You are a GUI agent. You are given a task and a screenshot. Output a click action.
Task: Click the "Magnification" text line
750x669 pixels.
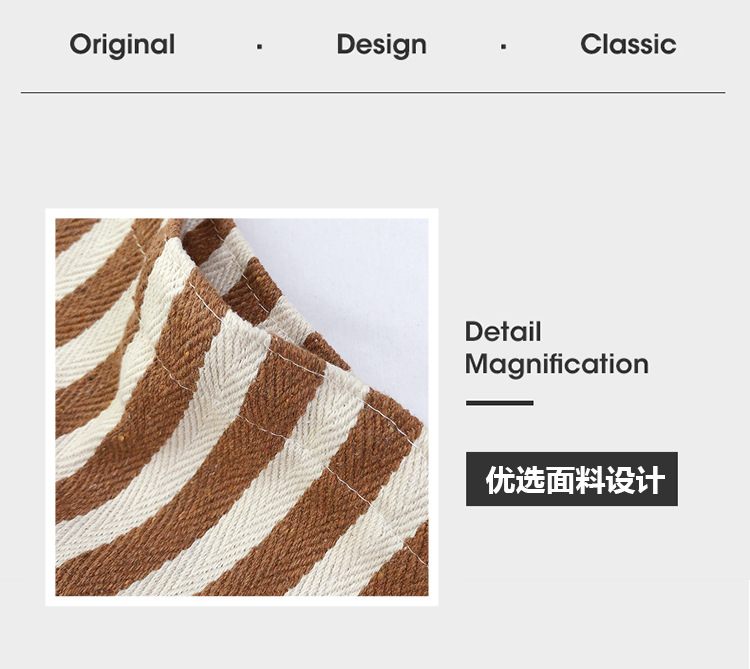click(557, 365)
